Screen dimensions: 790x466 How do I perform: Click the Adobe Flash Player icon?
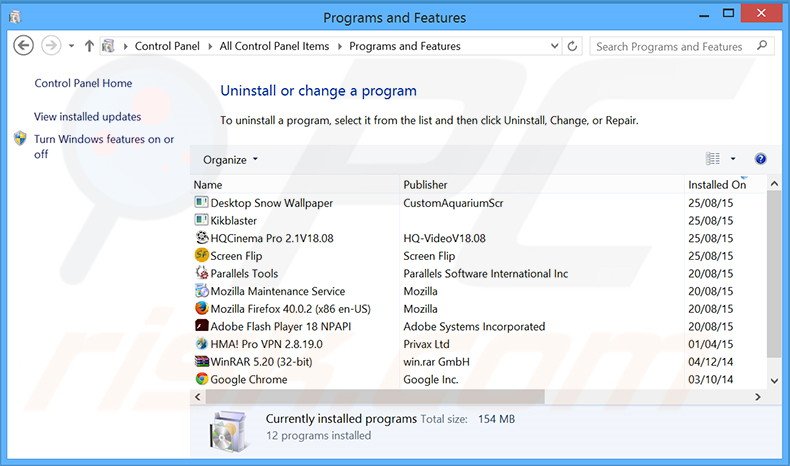click(x=202, y=325)
